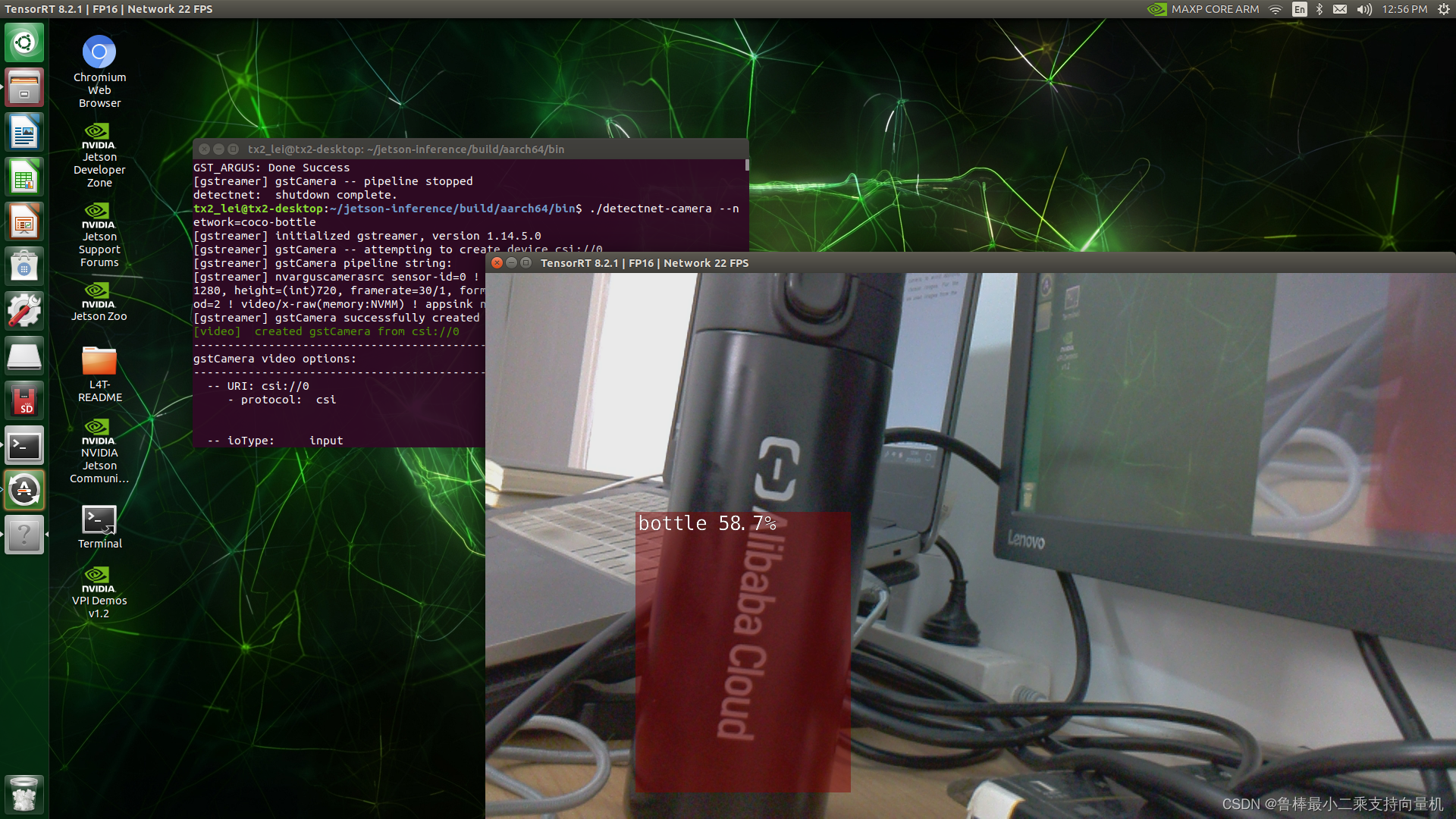This screenshot has height=819, width=1456.
Task: Launch LibreOffice Impress from the launcher
Action: point(24,221)
